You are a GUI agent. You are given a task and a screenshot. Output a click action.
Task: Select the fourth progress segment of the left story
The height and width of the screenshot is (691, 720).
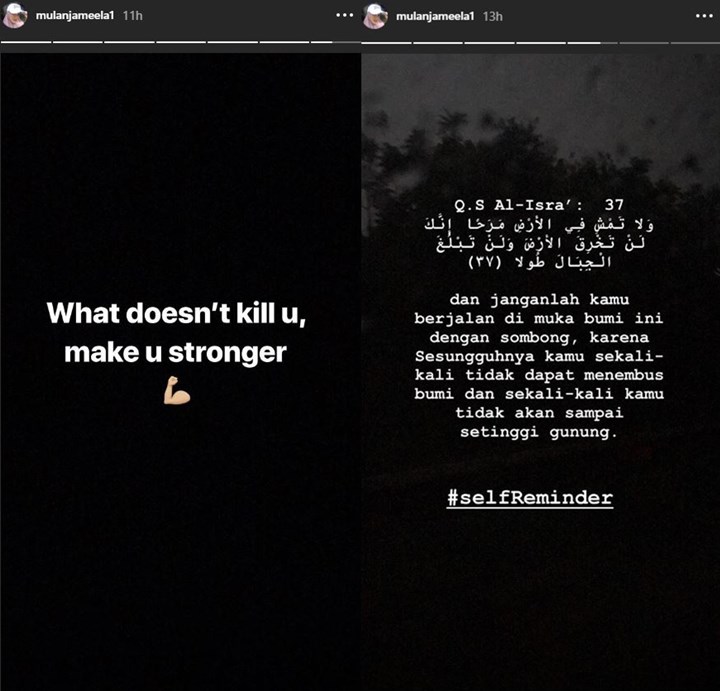[x=181, y=42]
